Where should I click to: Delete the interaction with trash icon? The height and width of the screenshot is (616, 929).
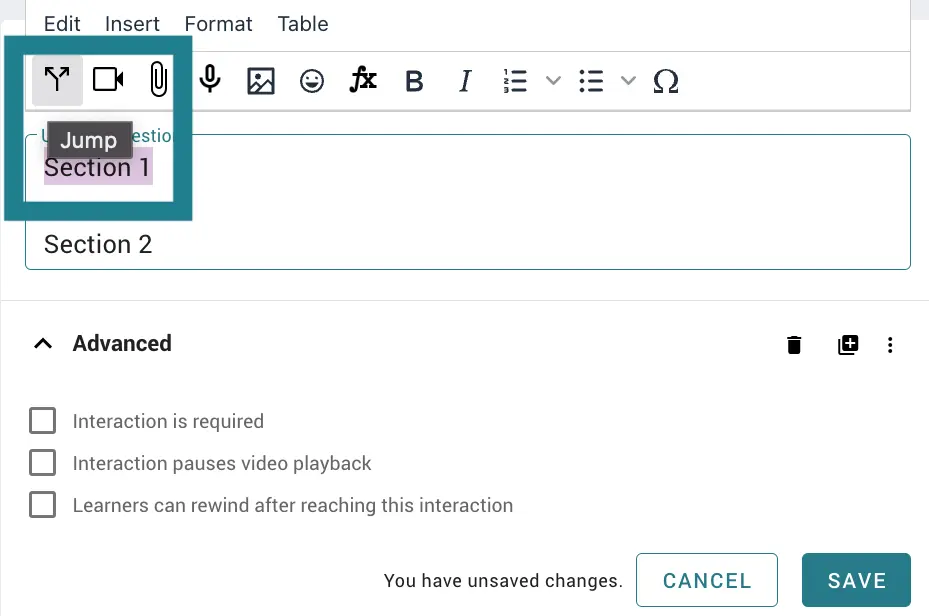coord(794,345)
